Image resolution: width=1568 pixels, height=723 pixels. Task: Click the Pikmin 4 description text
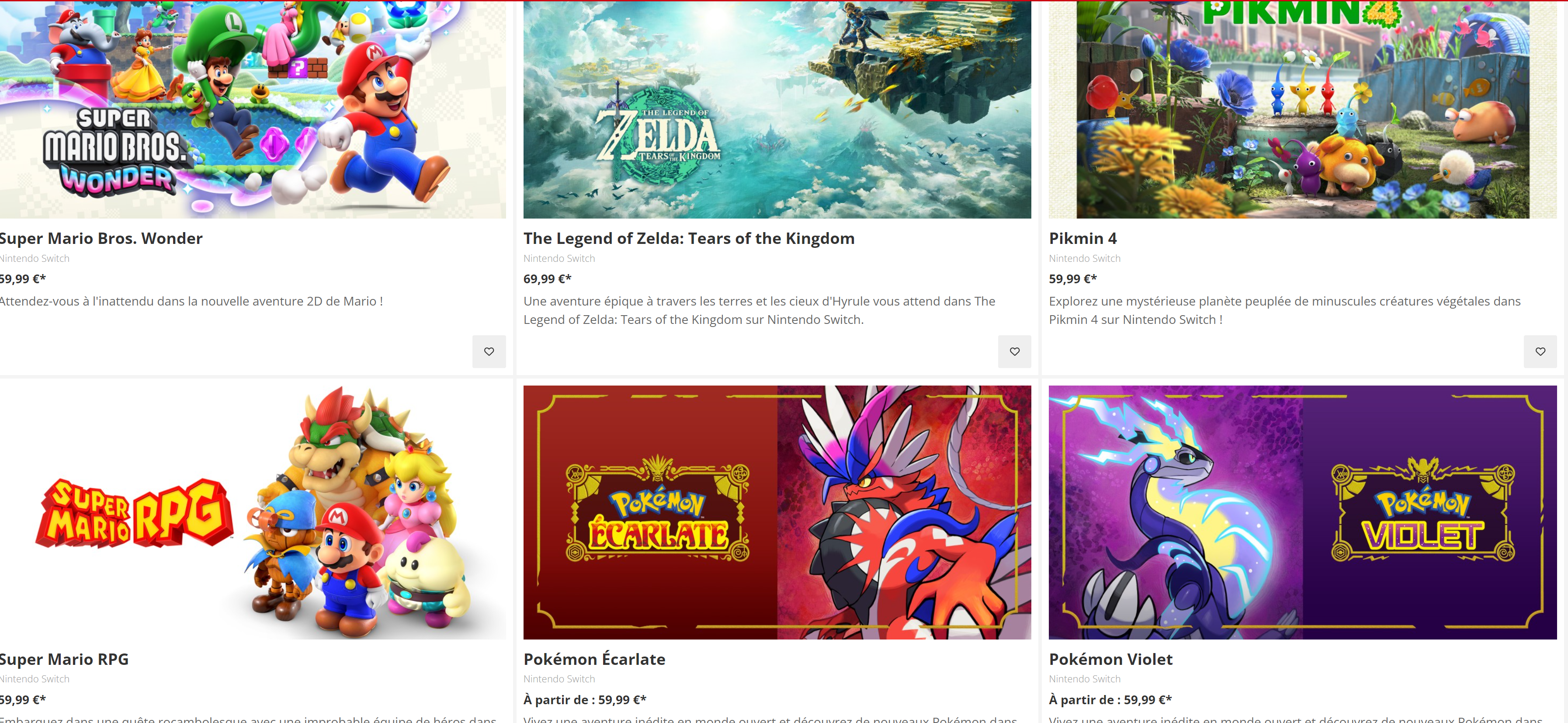tap(1284, 310)
